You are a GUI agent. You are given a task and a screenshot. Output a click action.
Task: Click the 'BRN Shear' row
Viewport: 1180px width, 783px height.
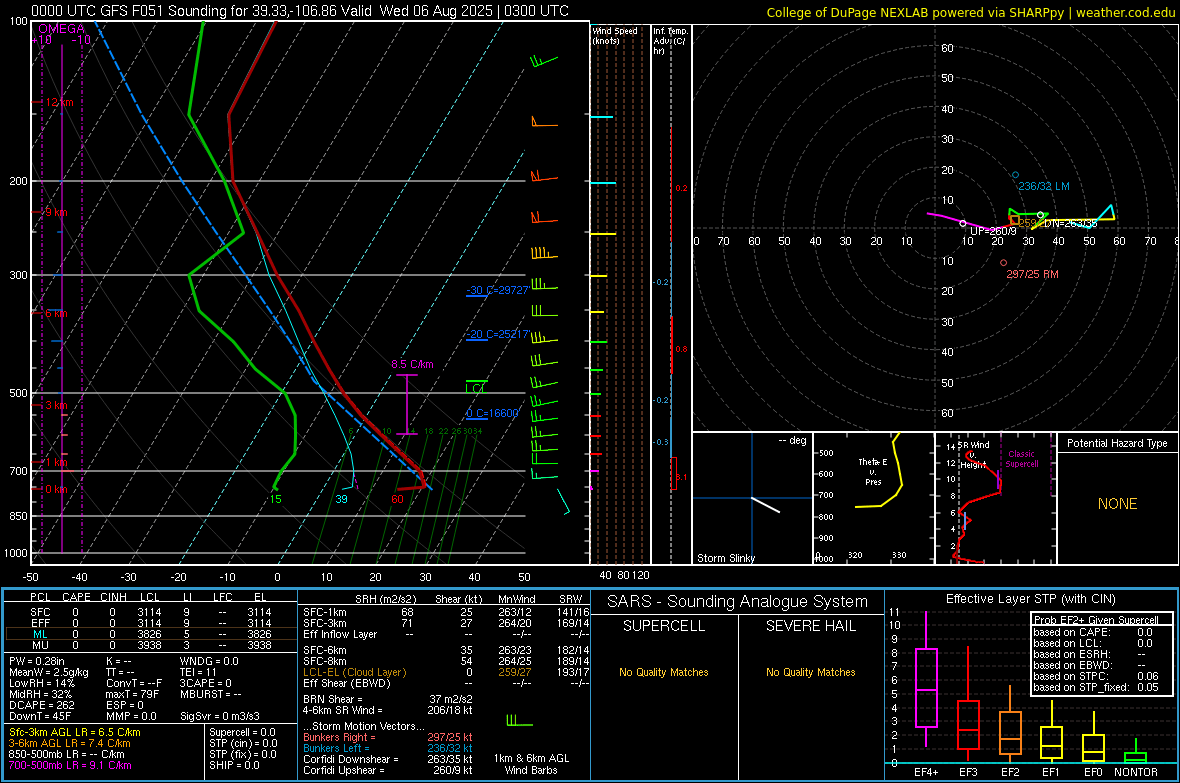point(388,699)
